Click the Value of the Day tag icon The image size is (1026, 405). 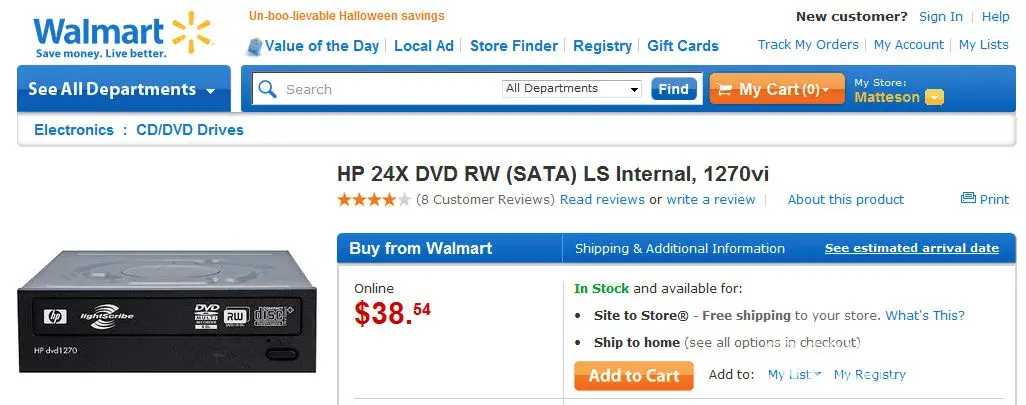coord(255,45)
